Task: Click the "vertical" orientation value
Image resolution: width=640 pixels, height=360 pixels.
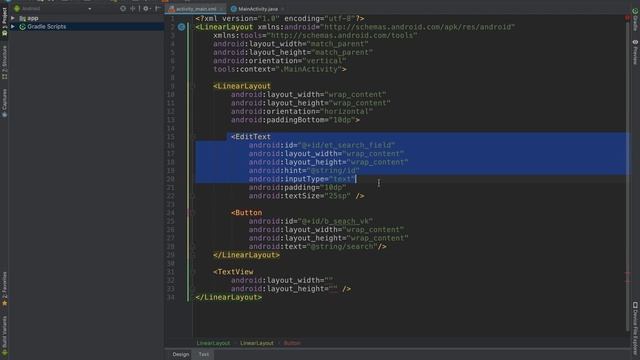Action: point(324,61)
